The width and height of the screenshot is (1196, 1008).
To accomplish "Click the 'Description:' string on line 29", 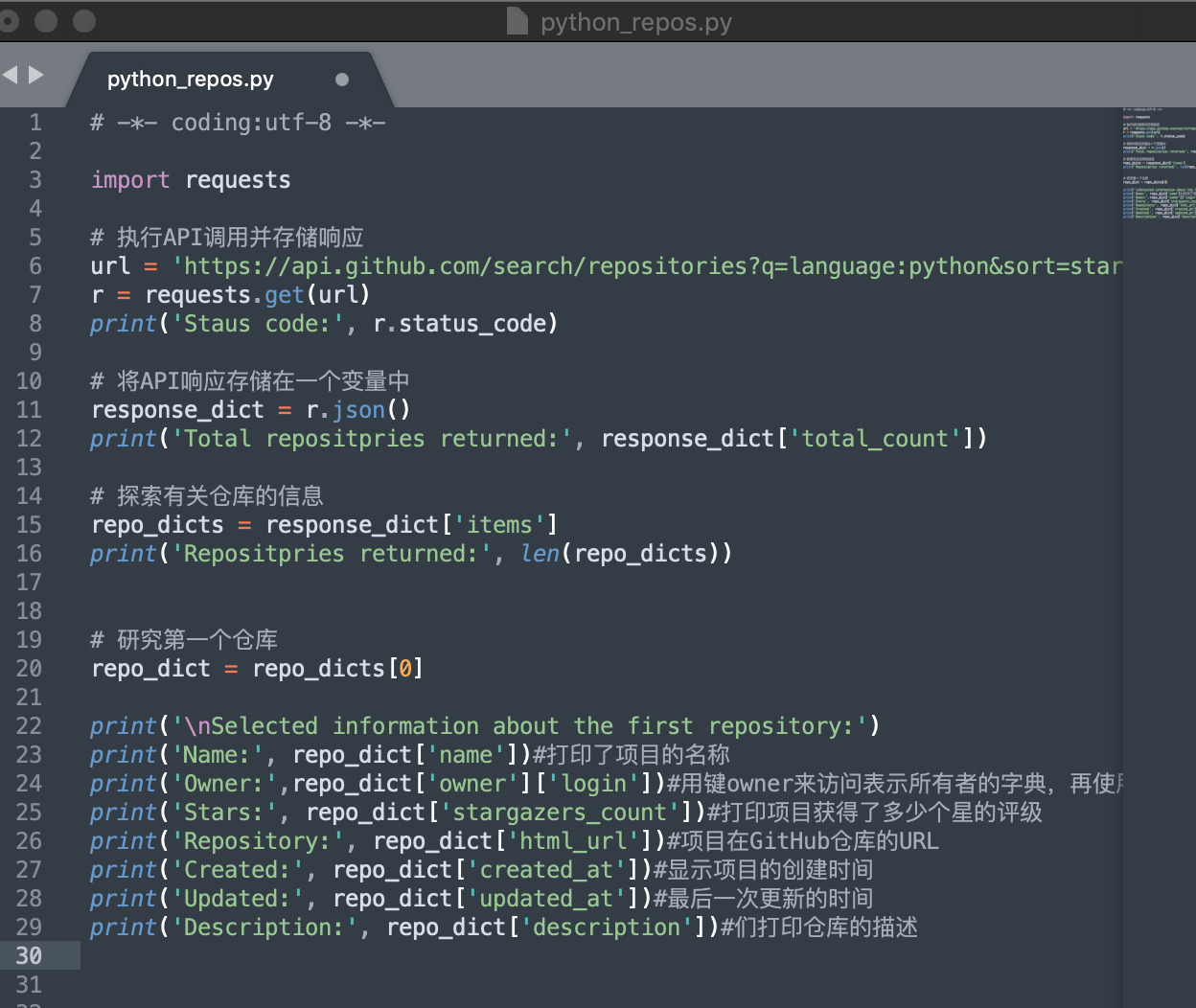I will pyautogui.click(x=264, y=928).
